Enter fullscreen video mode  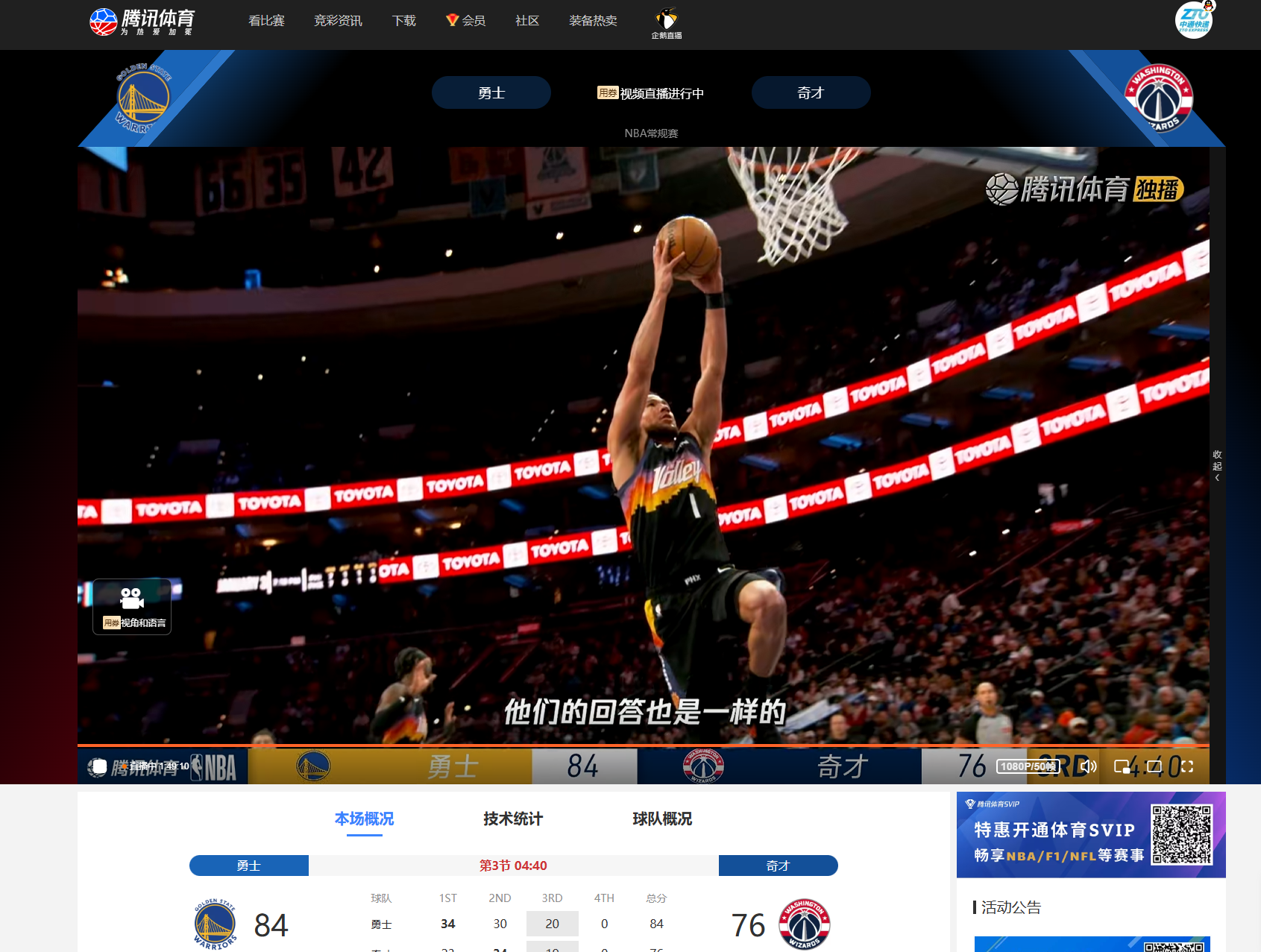click(1187, 766)
